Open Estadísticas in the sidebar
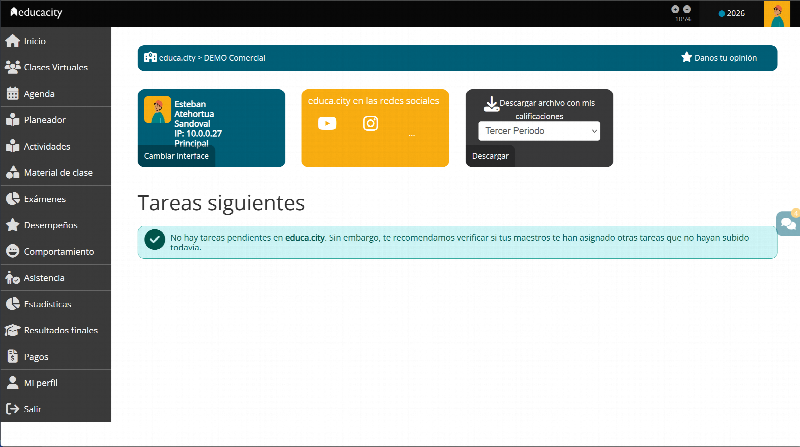The image size is (800, 447). [55, 304]
